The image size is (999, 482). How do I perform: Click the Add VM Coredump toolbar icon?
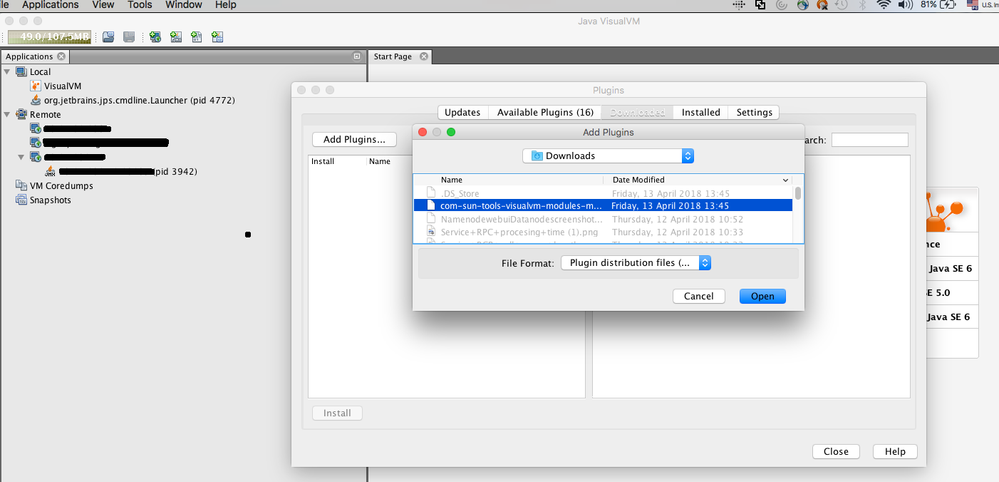pos(196,37)
